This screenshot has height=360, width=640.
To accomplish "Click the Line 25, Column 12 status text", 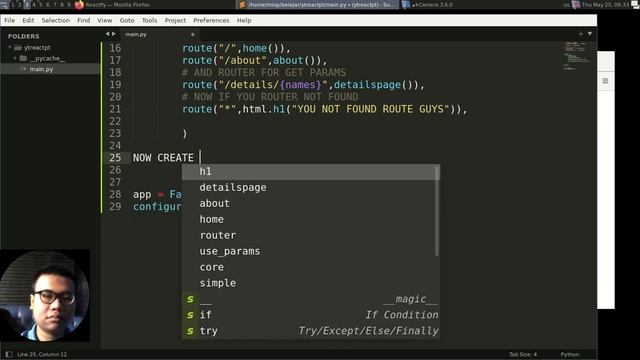I will tap(42, 354).
